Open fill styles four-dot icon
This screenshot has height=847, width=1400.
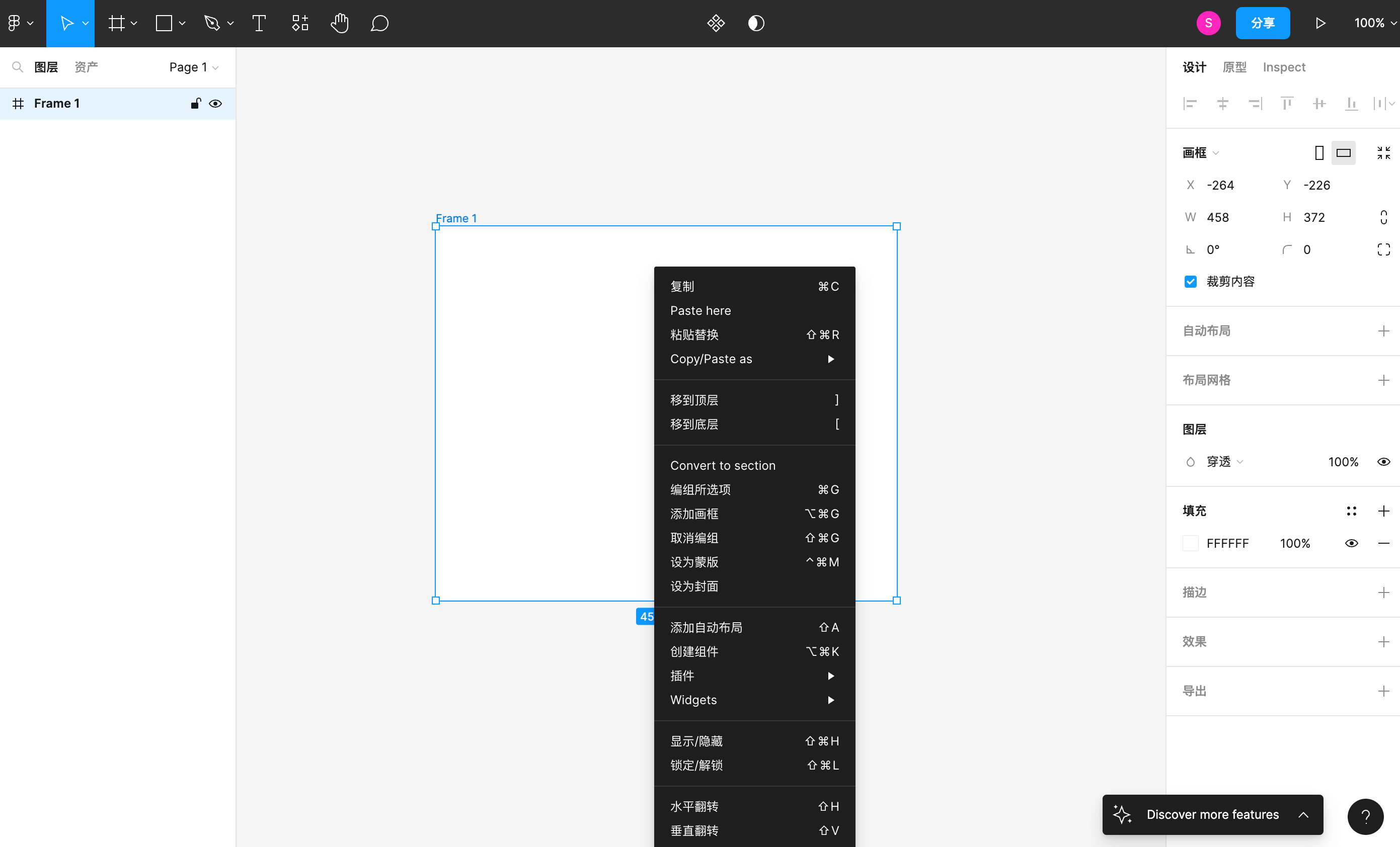1351,511
